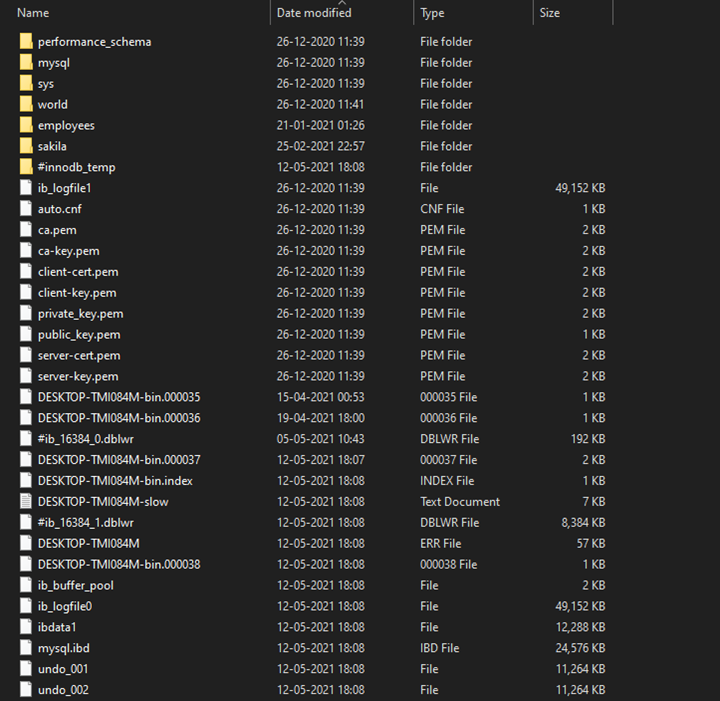Click the undo_002 file icon

coord(26,690)
